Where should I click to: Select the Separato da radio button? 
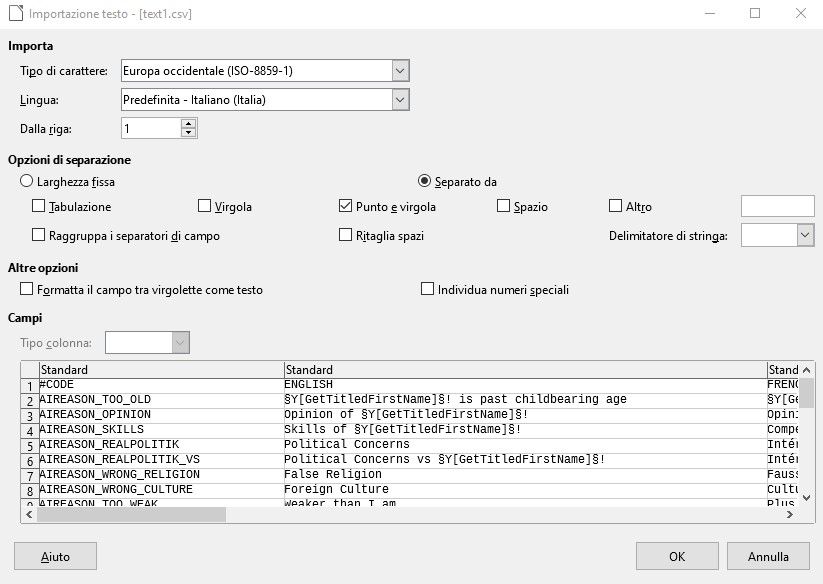424,181
